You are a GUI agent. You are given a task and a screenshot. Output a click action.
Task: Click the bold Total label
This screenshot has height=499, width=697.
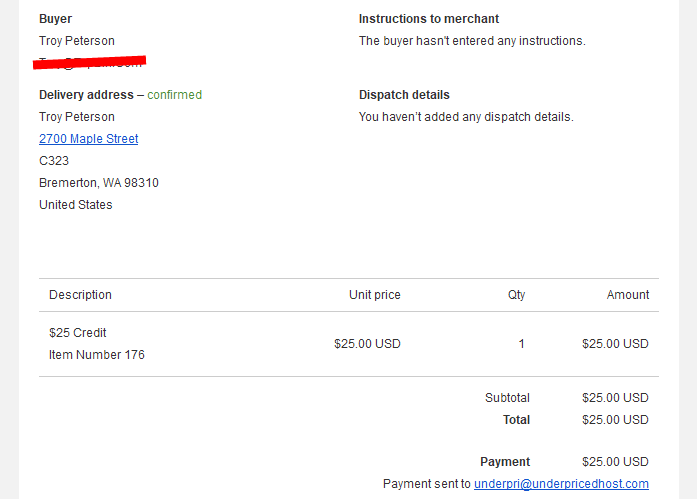[517, 419]
